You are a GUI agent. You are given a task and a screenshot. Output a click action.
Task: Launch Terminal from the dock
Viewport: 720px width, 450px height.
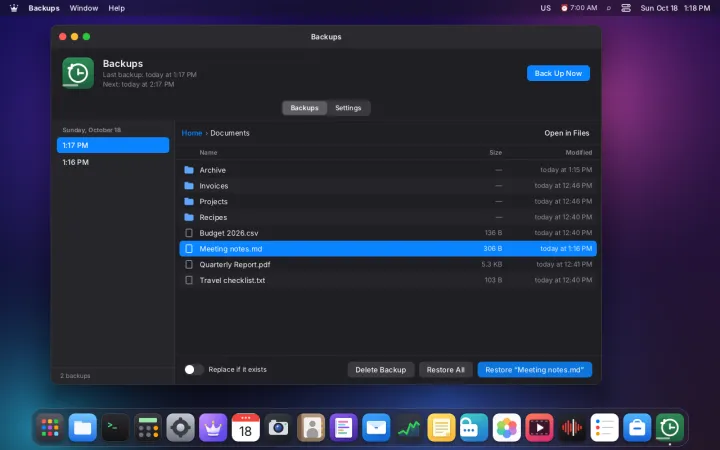(115, 428)
